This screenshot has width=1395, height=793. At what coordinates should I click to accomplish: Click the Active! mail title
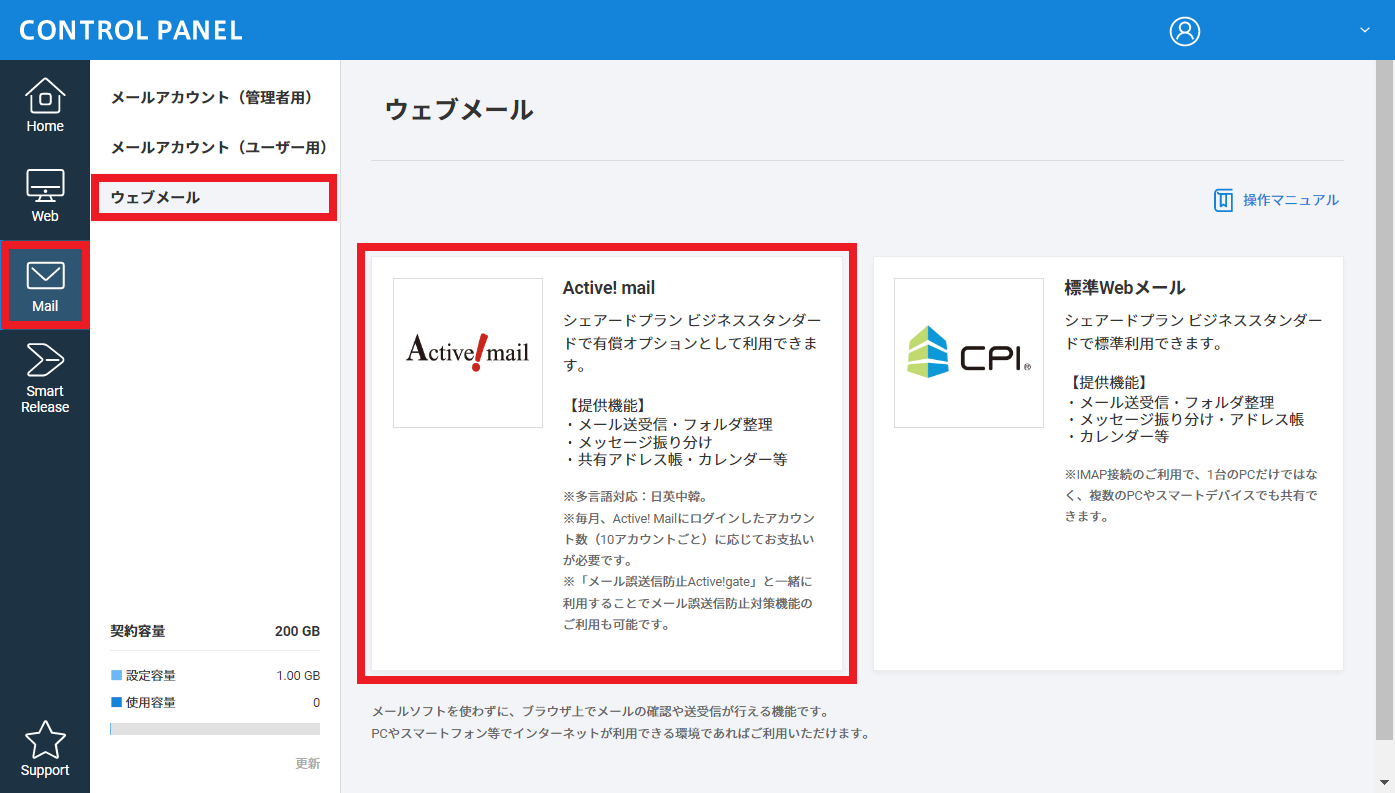609,288
